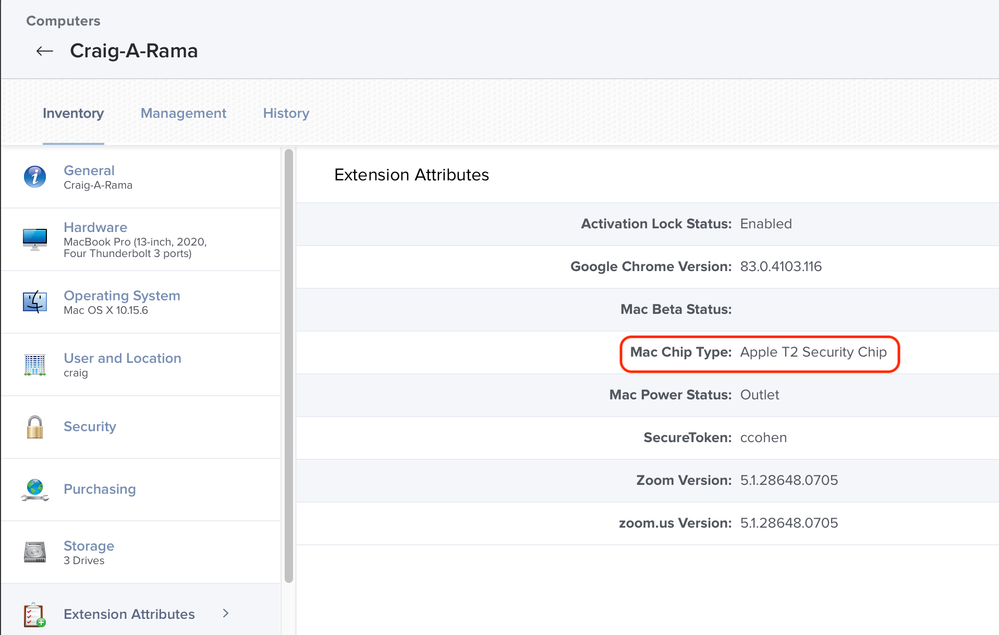The image size is (999, 635).
Task: Click the Security padlock icon
Action: pyautogui.click(x=35, y=427)
